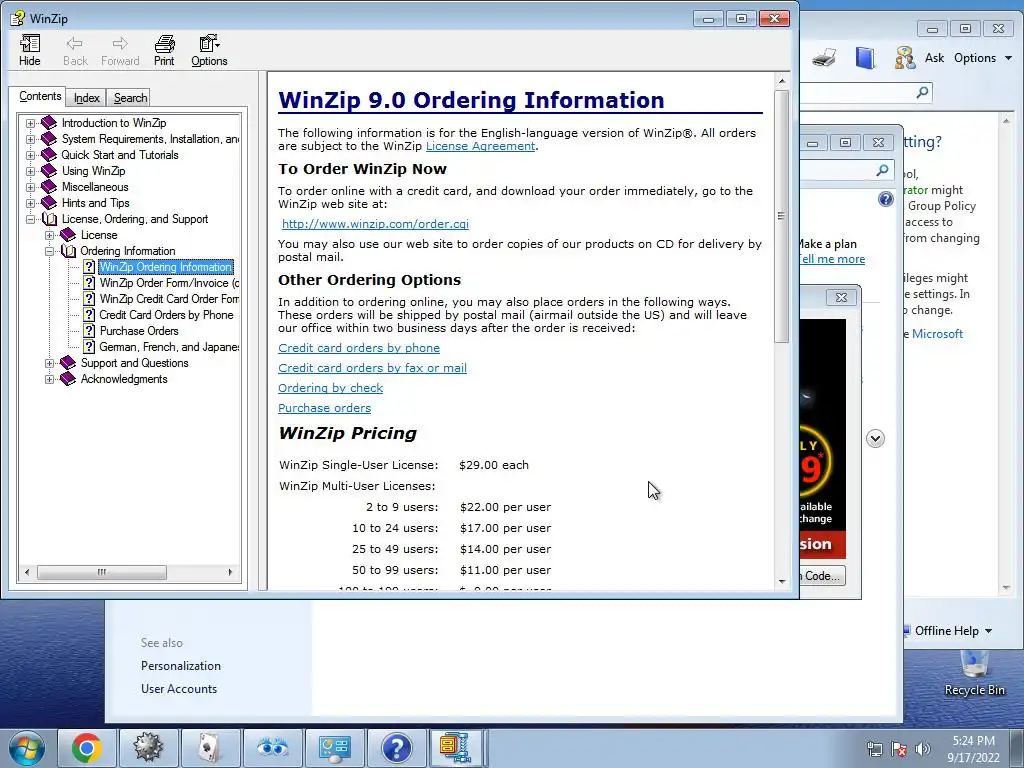The height and width of the screenshot is (768, 1024).
Task: Click the Miscellaneous book icon
Action: click(49, 187)
